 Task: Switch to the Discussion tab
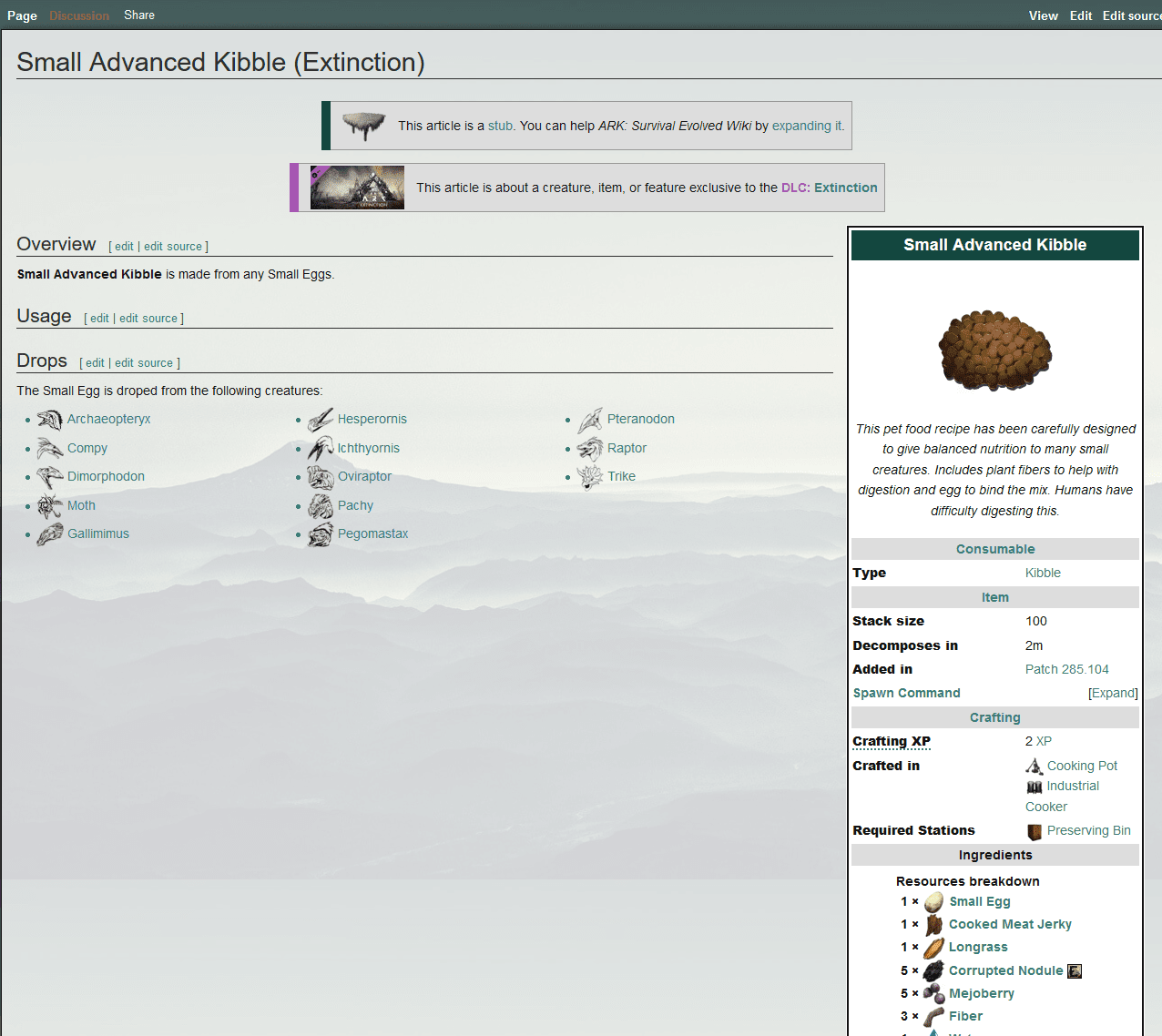[79, 15]
